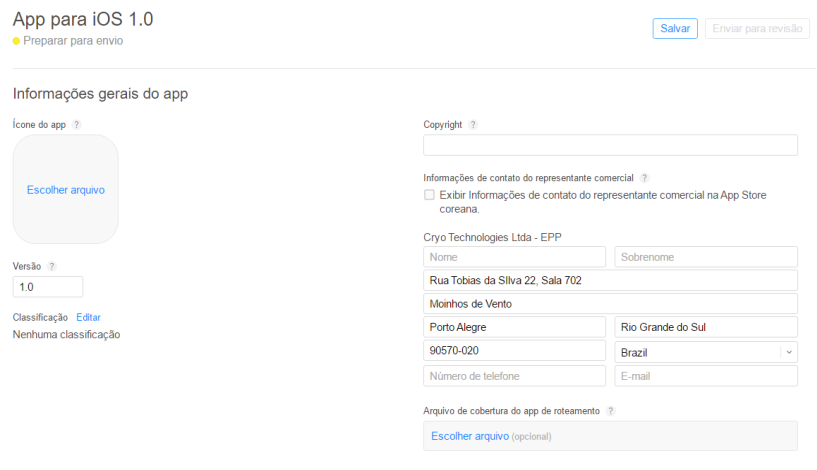Click help icon next to Ícone do app
The width and height of the screenshot is (817, 470).
tap(76, 125)
